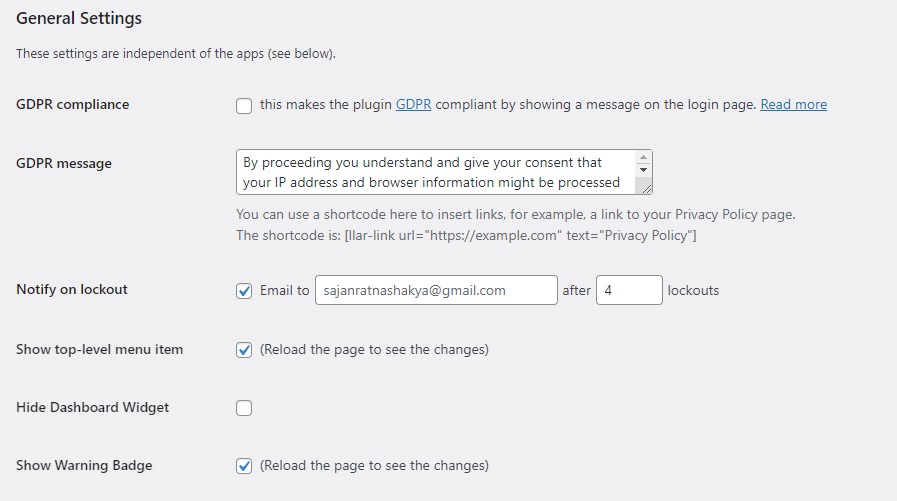Click the 'You can use a shortcode' hint
The width and height of the screenshot is (897, 501).
515,214
